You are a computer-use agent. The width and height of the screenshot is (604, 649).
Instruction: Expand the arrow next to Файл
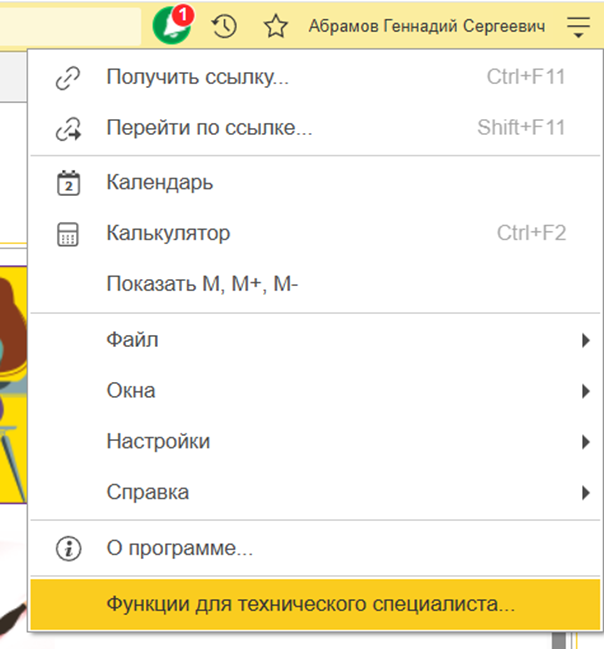(585, 340)
